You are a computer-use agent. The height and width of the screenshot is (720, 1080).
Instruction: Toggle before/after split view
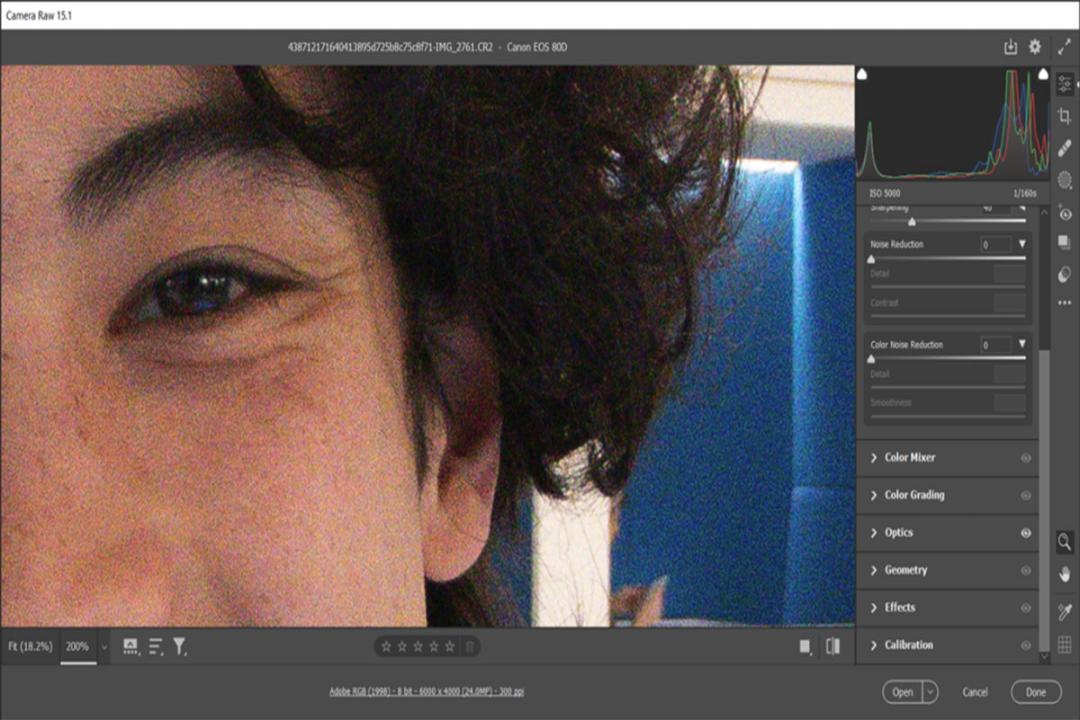coord(833,646)
